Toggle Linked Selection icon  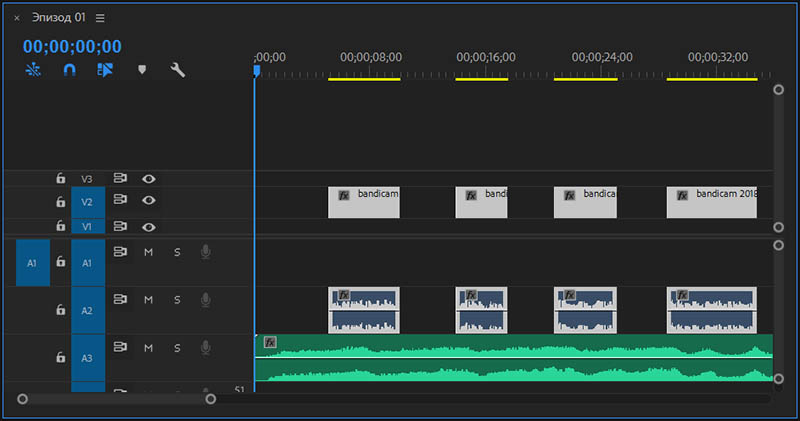pos(105,69)
